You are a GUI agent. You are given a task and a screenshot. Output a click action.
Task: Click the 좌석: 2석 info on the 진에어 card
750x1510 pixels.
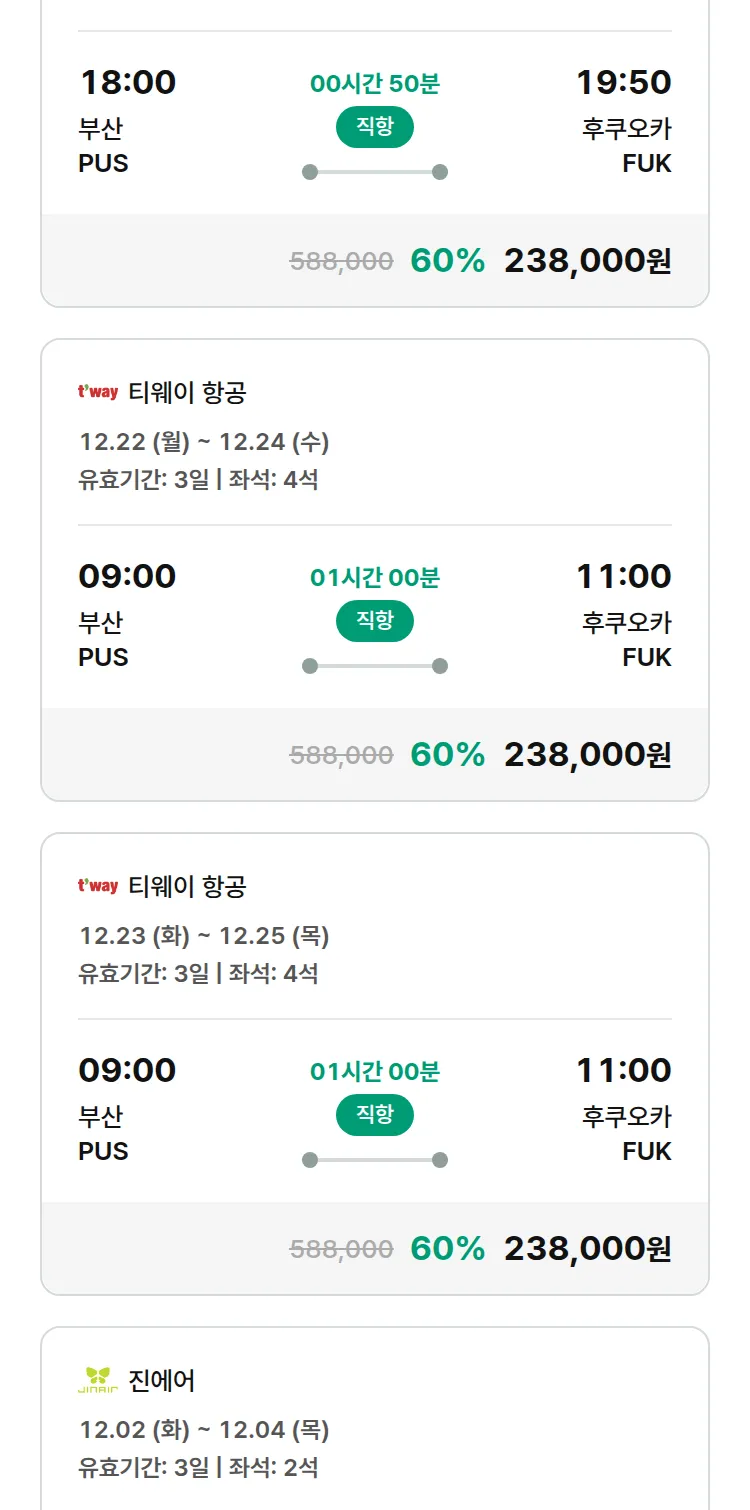274,1468
